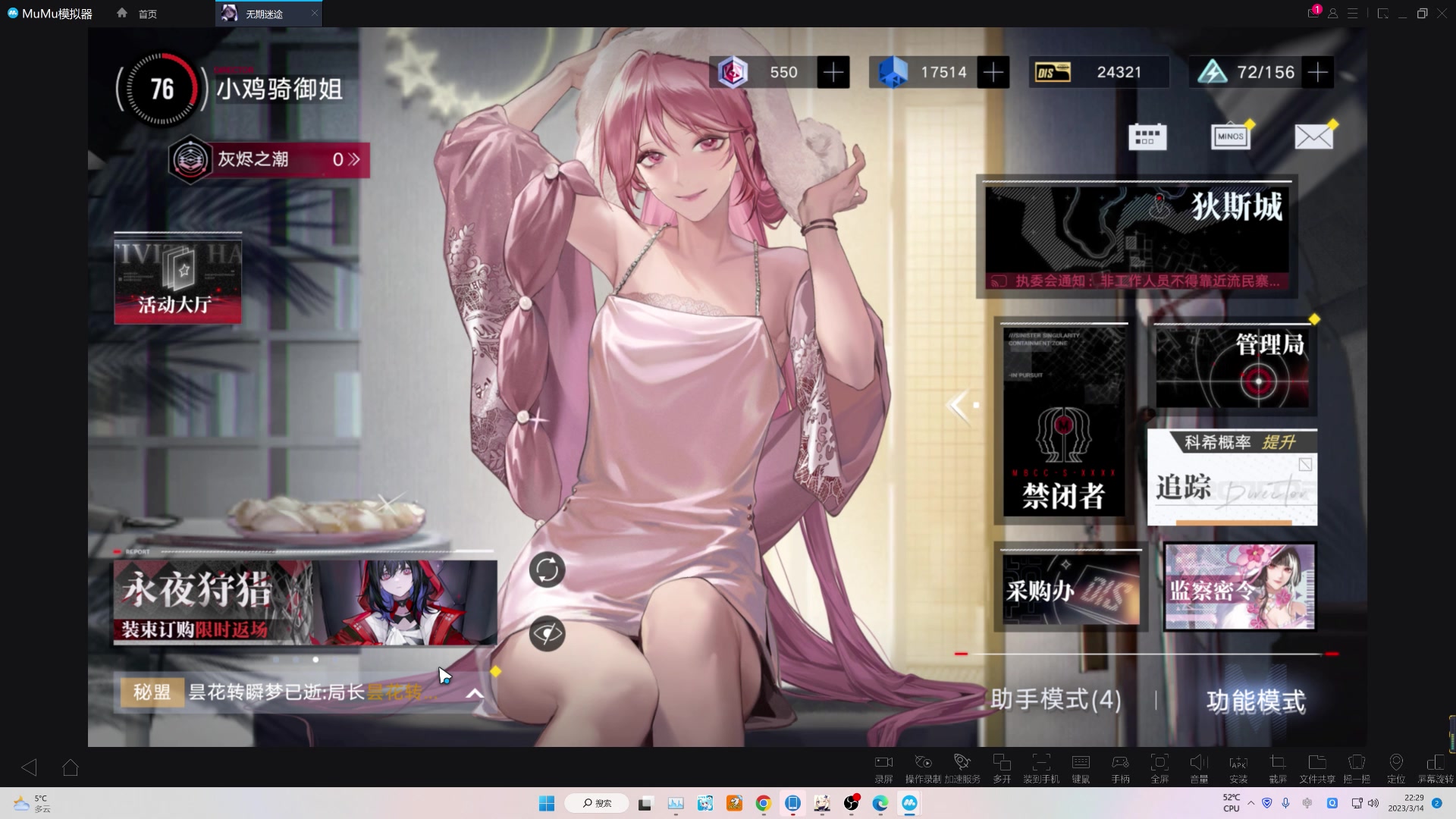This screenshot has width=1456, height=819.
Task: Open the multi-instance (多开) tool
Action: 1002,767
